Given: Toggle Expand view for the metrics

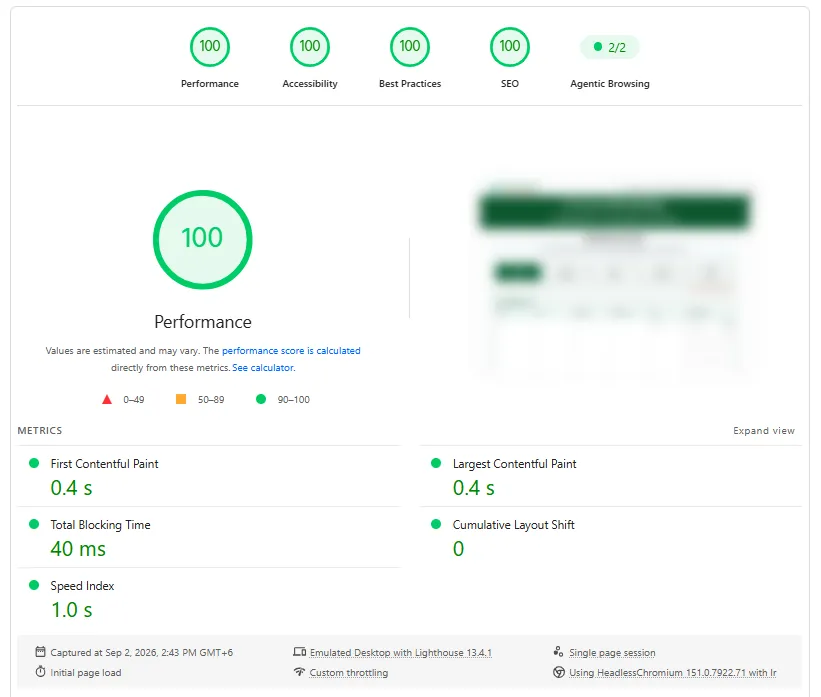Looking at the screenshot, I should (x=763, y=430).
